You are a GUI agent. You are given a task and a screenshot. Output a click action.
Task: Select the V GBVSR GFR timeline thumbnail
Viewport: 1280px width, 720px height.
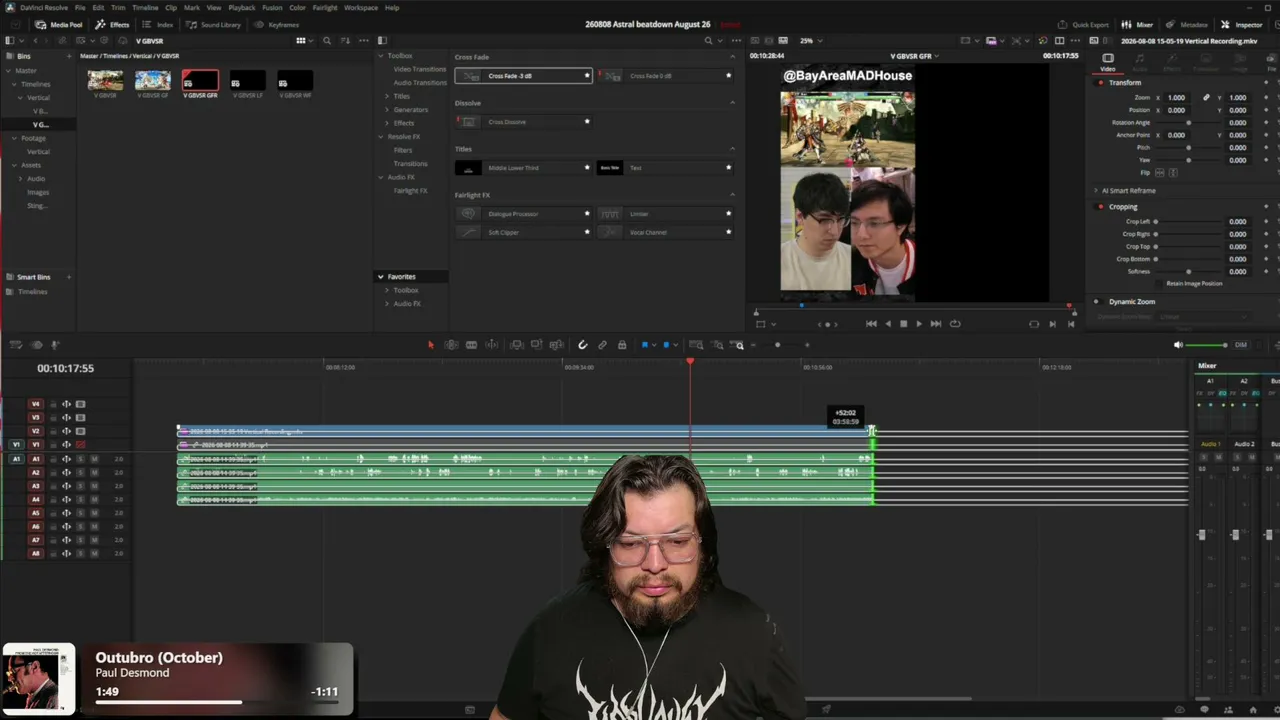(200, 81)
